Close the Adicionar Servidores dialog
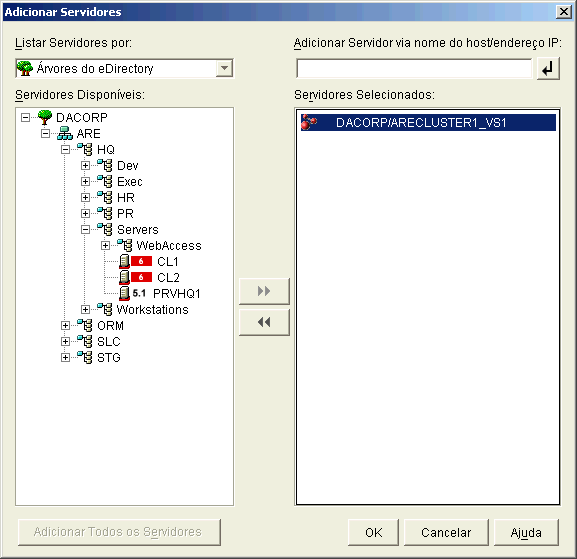 tap(564, 12)
